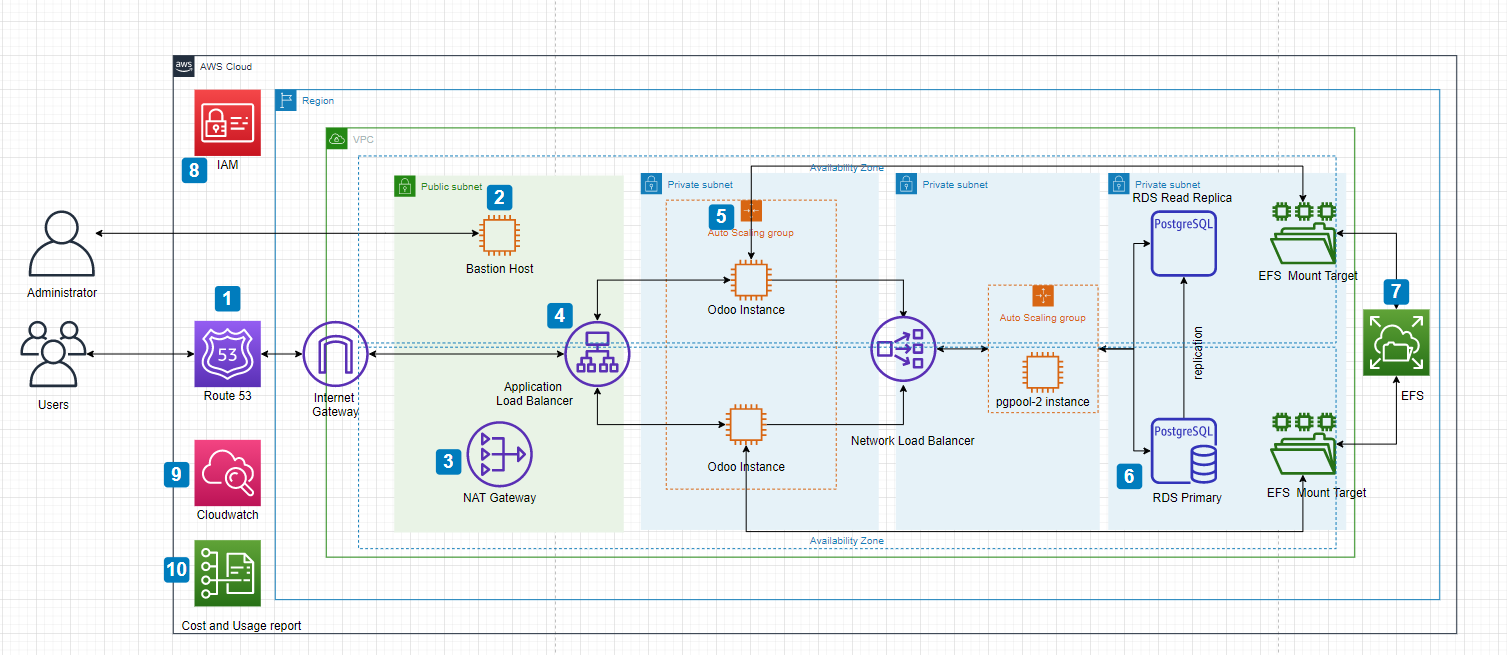Click the Cloudwatch icon
This screenshot has height=655, width=1507.
(227, 473)
